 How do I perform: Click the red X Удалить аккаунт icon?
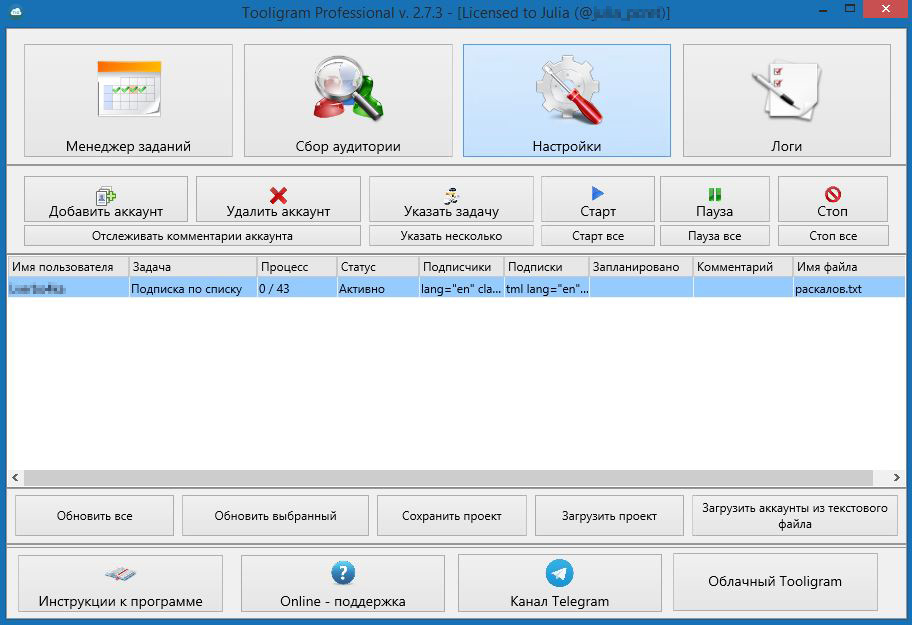pyautogui.click(x=278, y=195)
